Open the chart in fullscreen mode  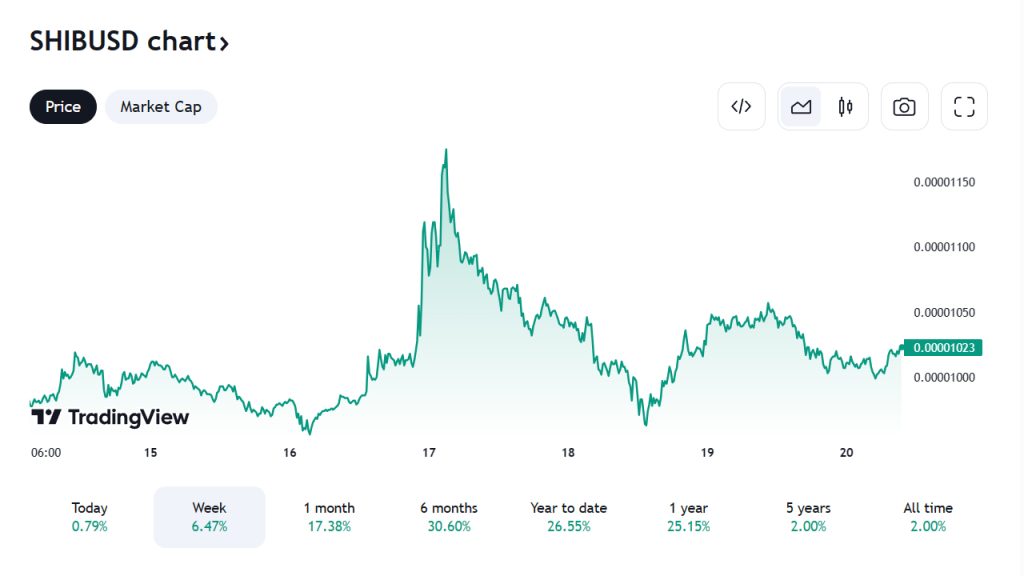tap(964, 107)
